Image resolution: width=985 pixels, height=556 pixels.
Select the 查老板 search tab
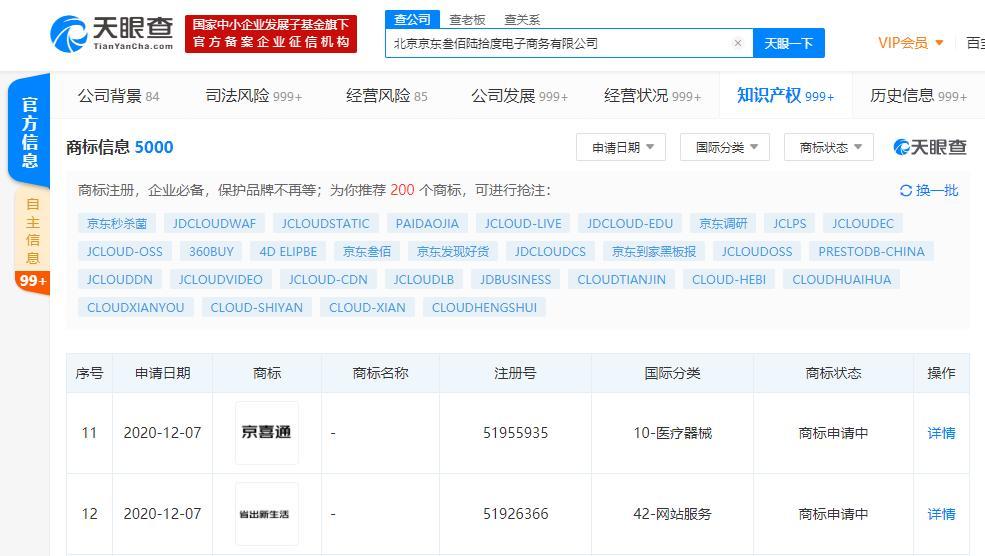pyautogui.click(x=467, y=19)
